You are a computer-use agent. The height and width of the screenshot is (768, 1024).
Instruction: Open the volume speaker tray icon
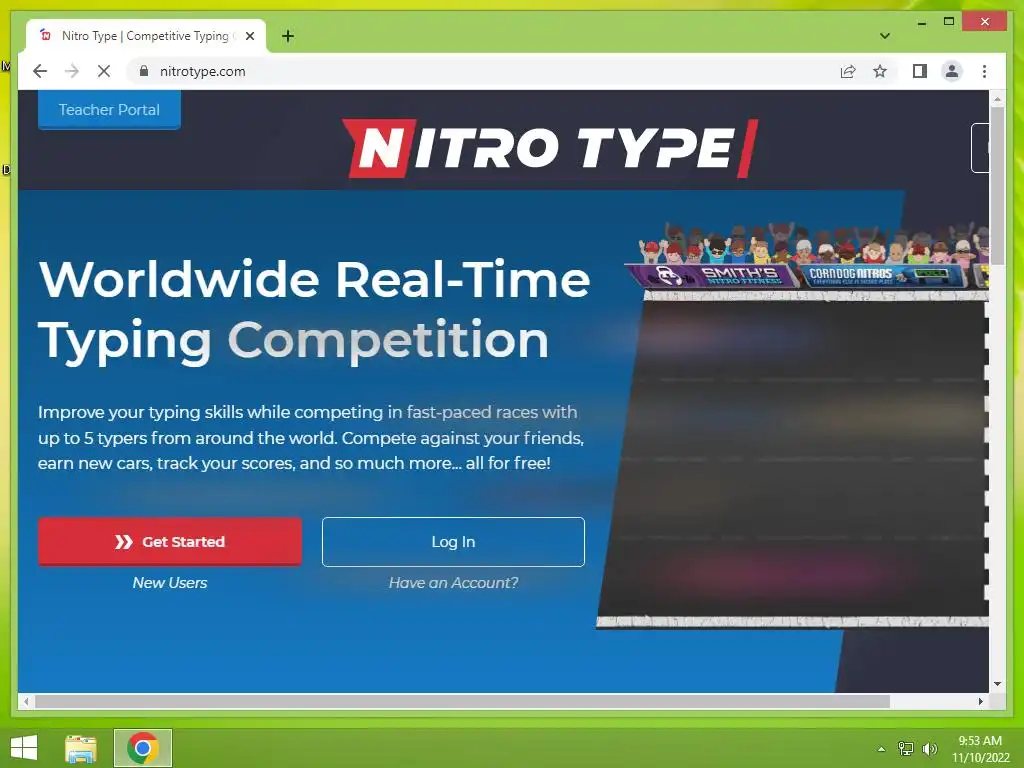click(929, 748)
